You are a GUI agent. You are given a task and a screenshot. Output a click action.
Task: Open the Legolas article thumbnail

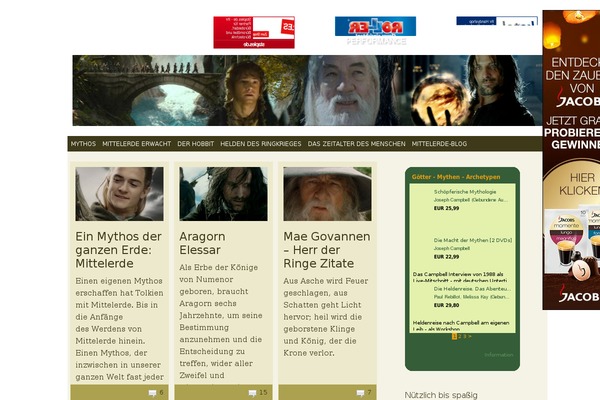[119, 194]
